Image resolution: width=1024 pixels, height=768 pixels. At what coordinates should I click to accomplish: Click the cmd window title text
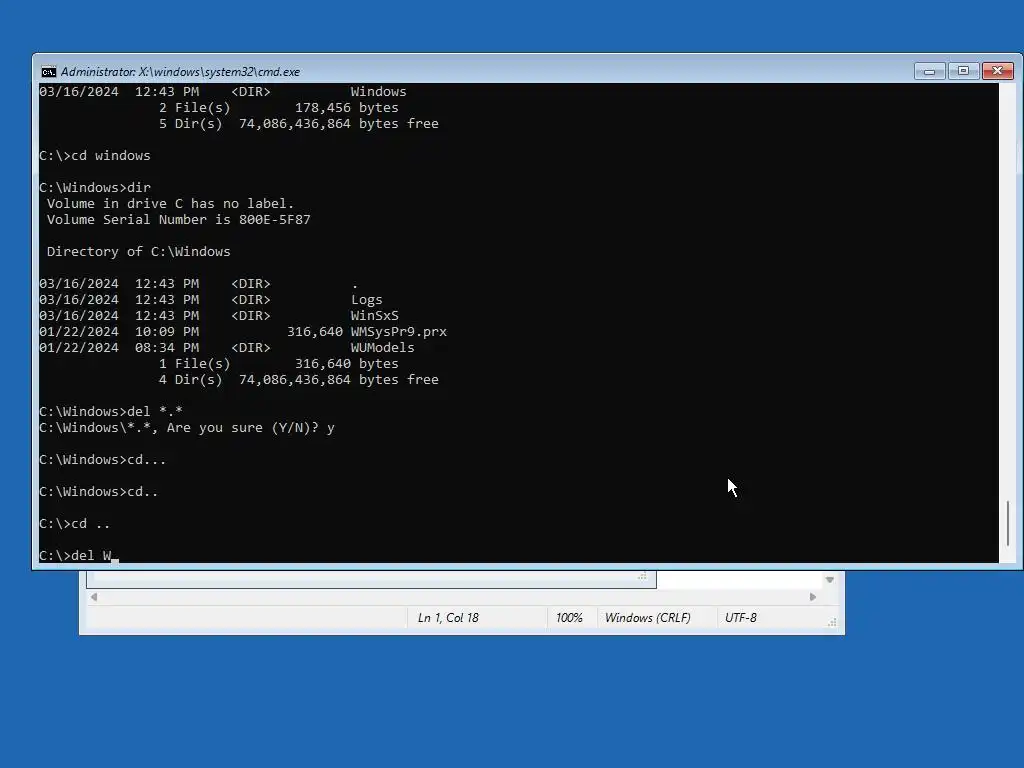(180, 72)
